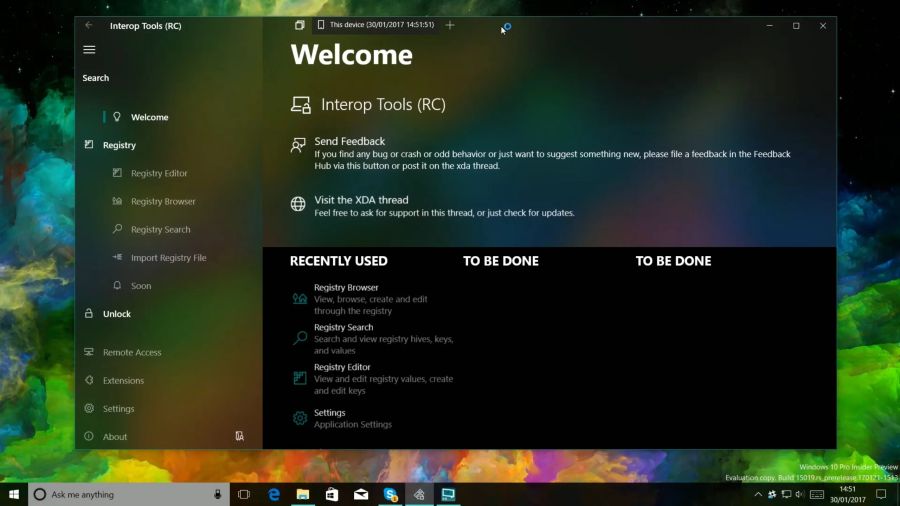This screenshot has height=506, width=900.
Task: Launch Microsoft Edge from taskbar
Action: pyautogui.click(x=274, y=495)
